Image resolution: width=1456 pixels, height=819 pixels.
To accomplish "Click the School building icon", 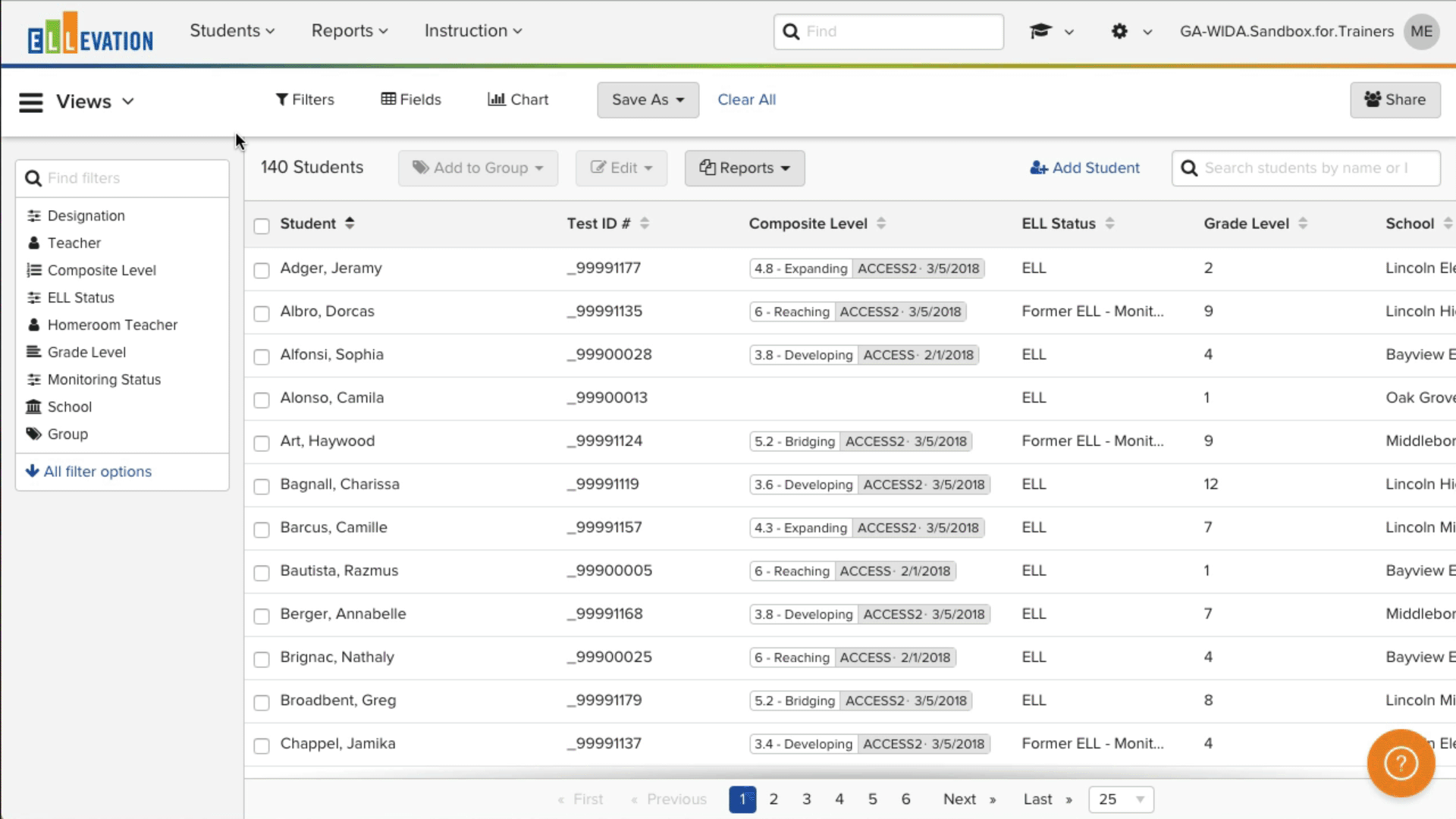I will pos(33,407).
